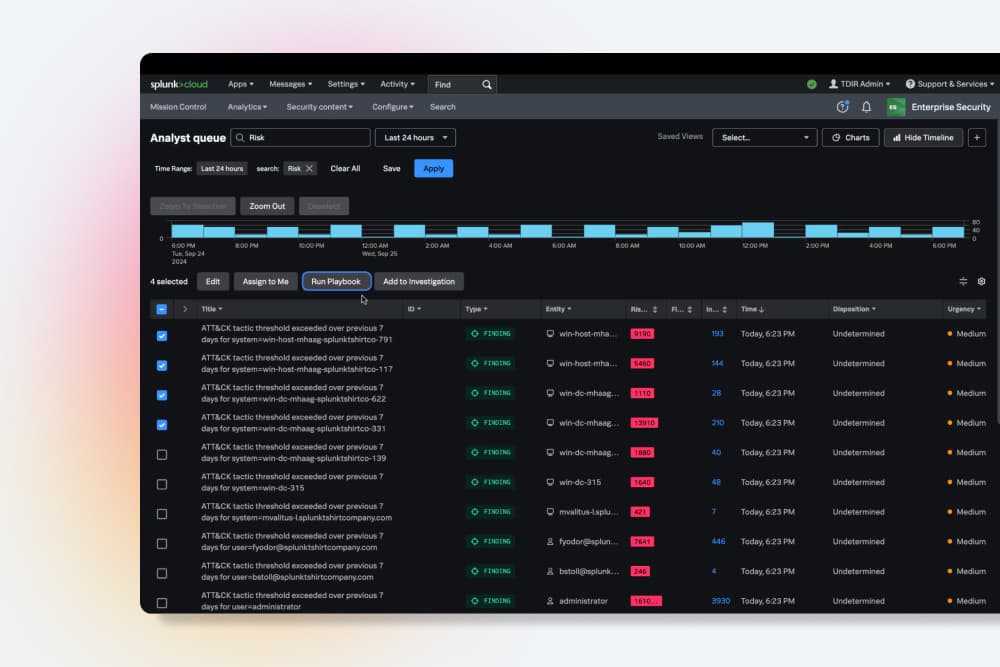The width and height of the screenshot is (1000, 667).
Task: Select all findings via header checkbox
Action: coord(161,308)
